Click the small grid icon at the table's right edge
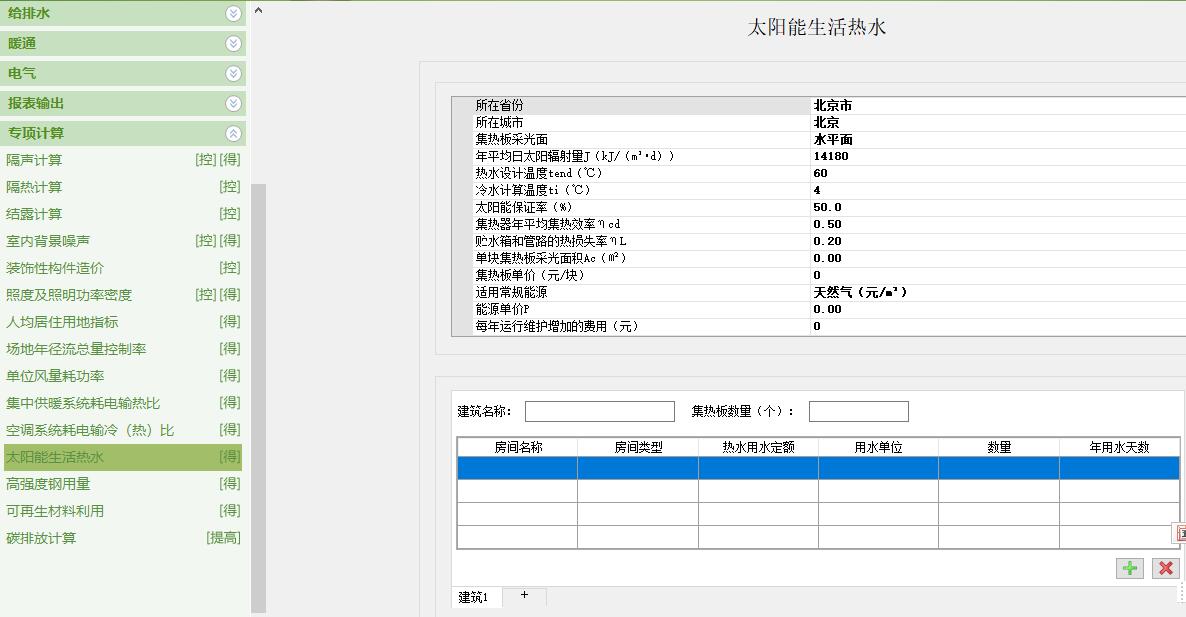This screenshot has height=617, width=1186. coord(1180,535)
